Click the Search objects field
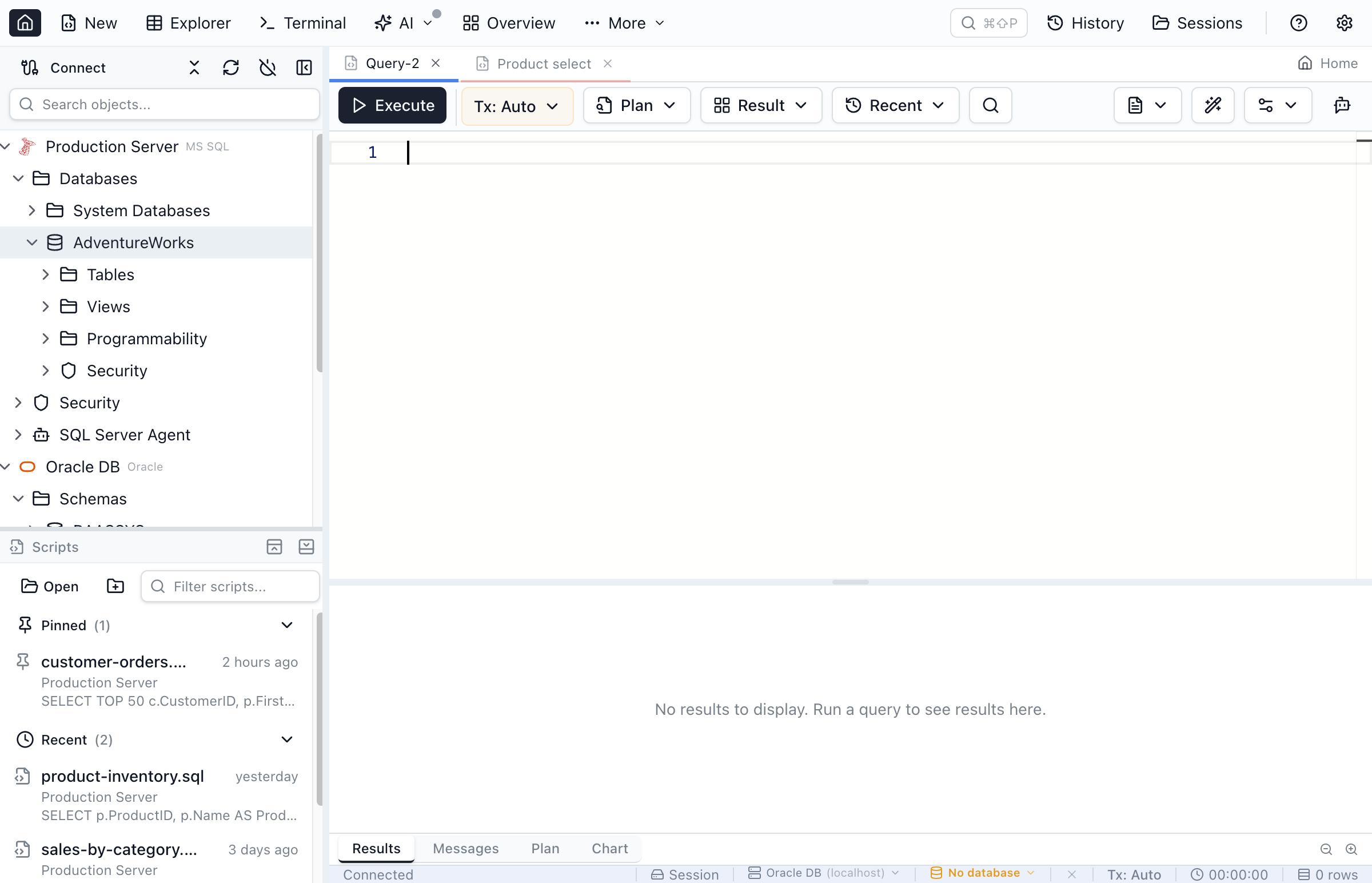 165,104
